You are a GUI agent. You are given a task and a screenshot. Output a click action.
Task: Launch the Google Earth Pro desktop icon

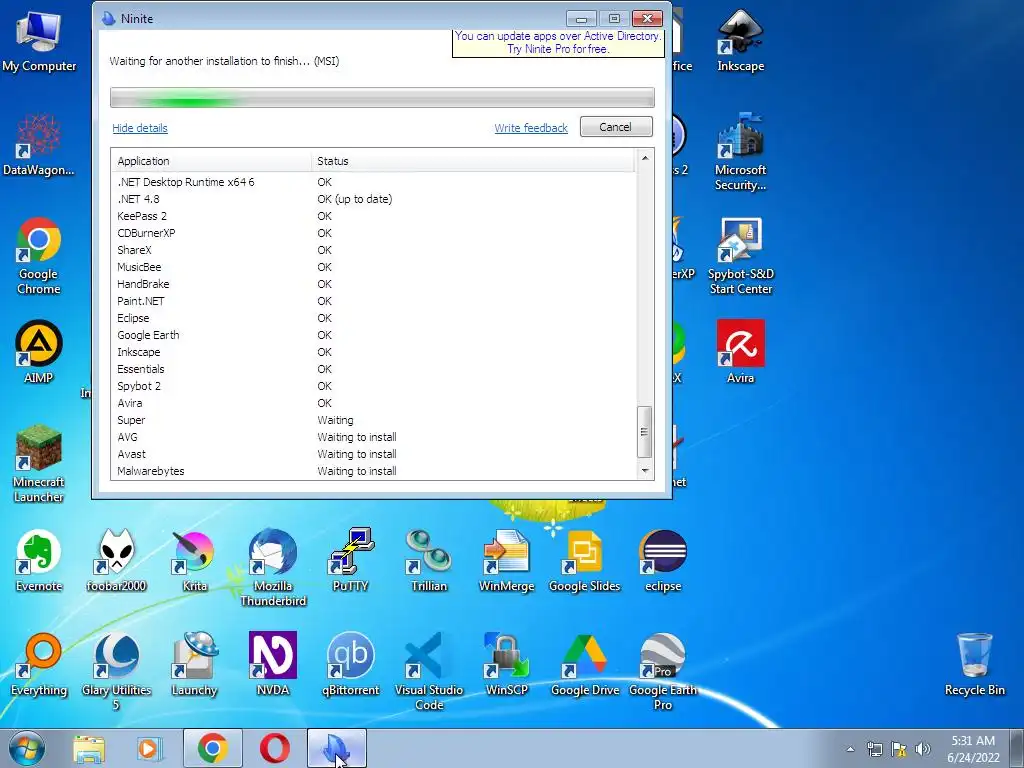tap(663, 671)
